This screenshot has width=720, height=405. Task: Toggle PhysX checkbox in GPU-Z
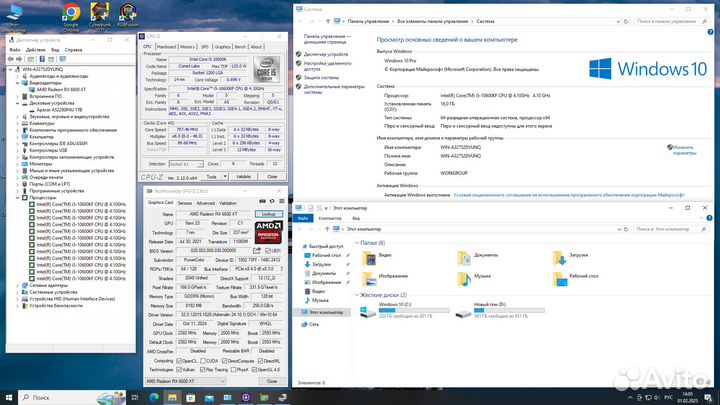(233, 370)
